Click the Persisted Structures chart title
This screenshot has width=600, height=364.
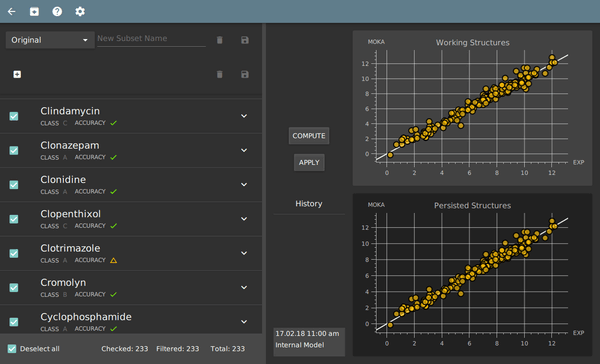click(472, 206)
